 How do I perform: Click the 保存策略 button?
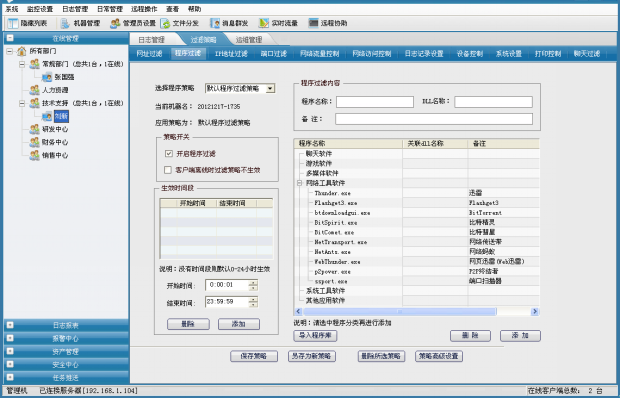[x=254, y=356]
